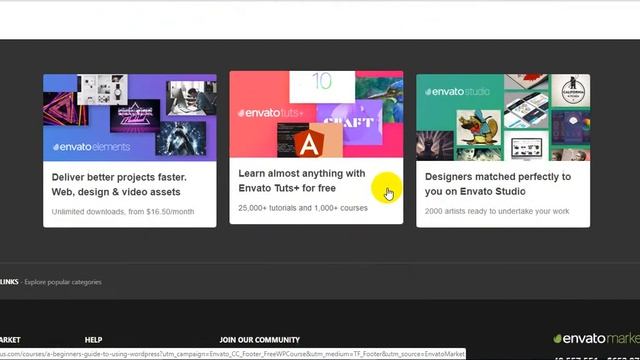
Task: Click 'Deliver better projects faster' heading
Action: point(119,184)
